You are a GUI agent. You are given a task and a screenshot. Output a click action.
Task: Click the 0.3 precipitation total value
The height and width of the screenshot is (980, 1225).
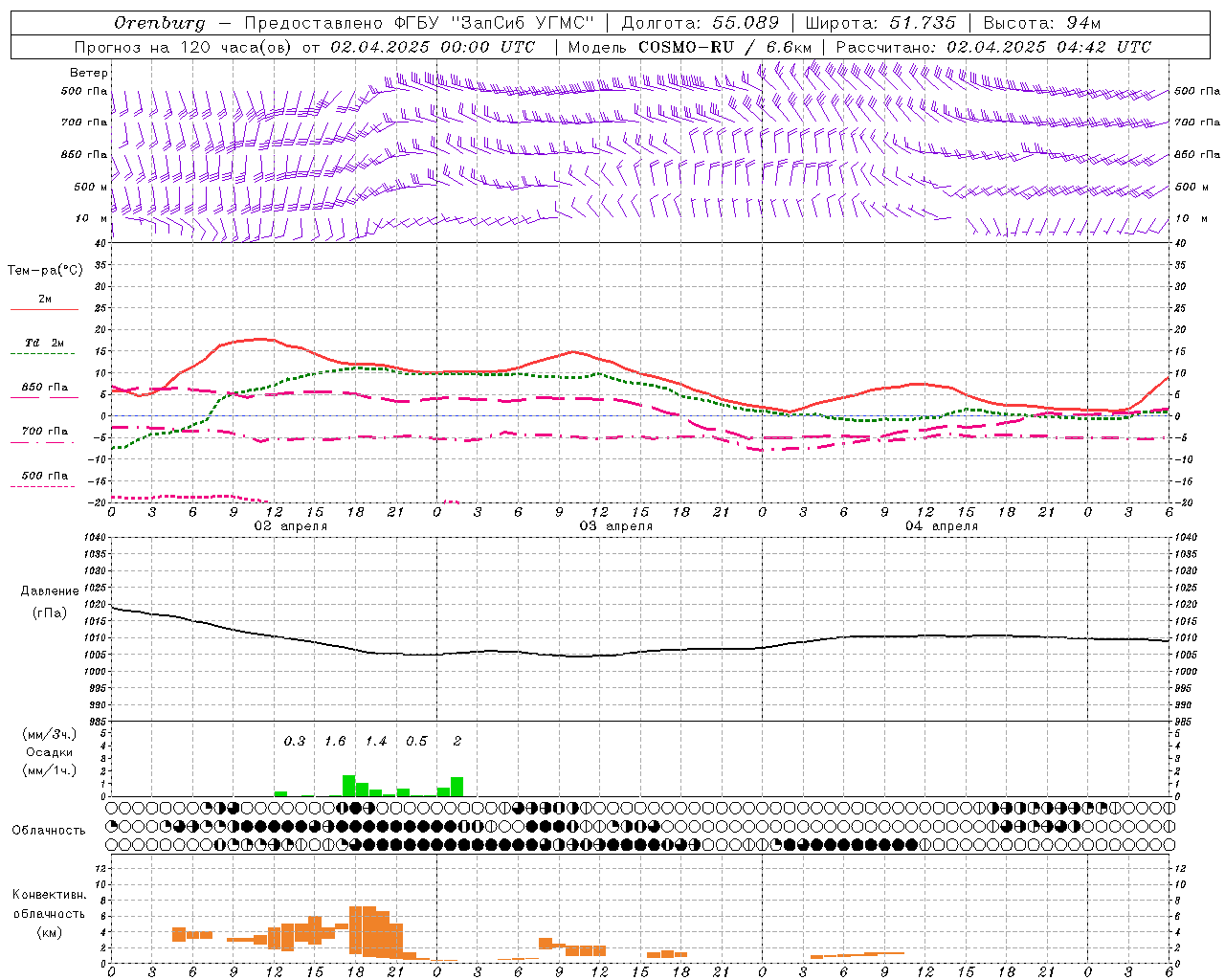pyautogui.click(x=295, y=742)
